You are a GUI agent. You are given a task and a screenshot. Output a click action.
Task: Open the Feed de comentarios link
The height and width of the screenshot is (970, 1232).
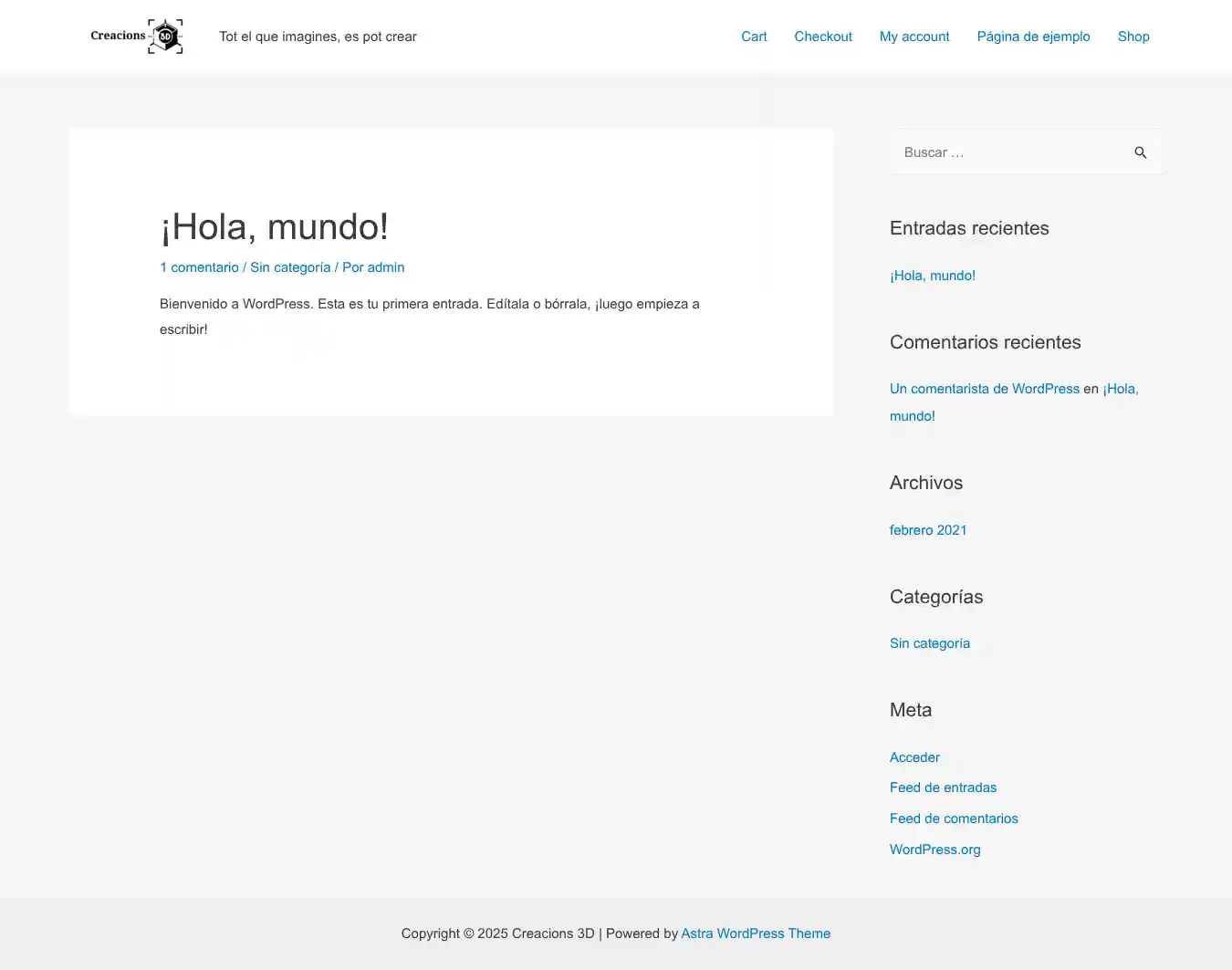(x=953, y=819)
